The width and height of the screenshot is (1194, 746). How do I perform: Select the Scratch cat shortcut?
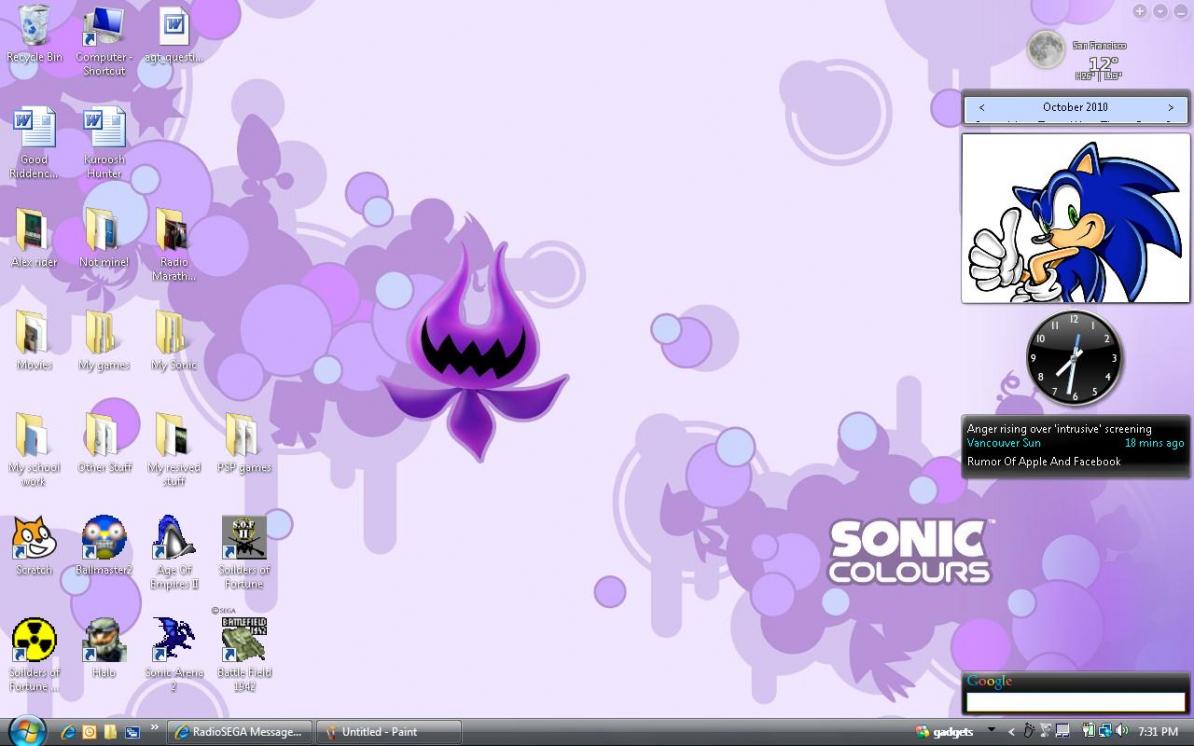[x=34, y=545]
